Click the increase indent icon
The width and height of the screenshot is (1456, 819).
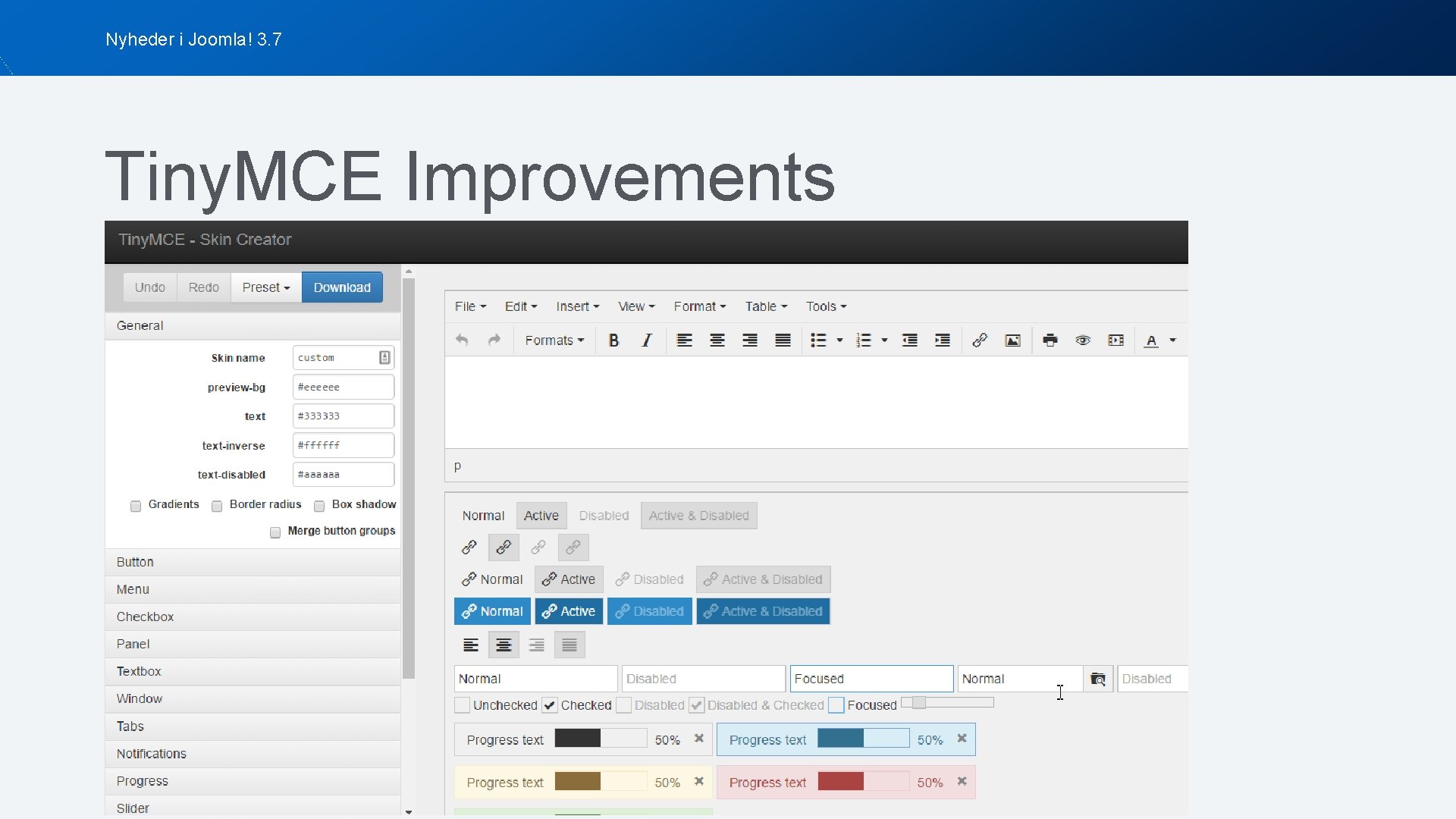(943, 340)
